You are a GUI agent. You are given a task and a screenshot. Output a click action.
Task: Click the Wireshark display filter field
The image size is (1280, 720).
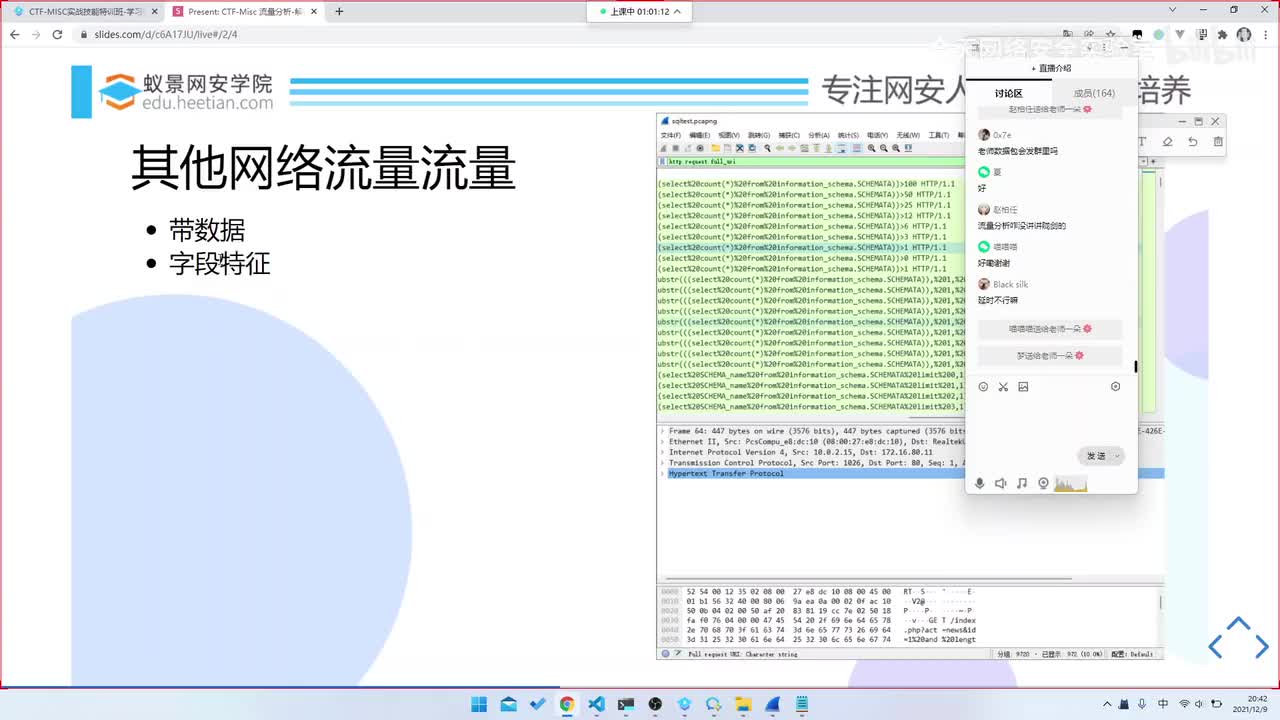(815, 161)
